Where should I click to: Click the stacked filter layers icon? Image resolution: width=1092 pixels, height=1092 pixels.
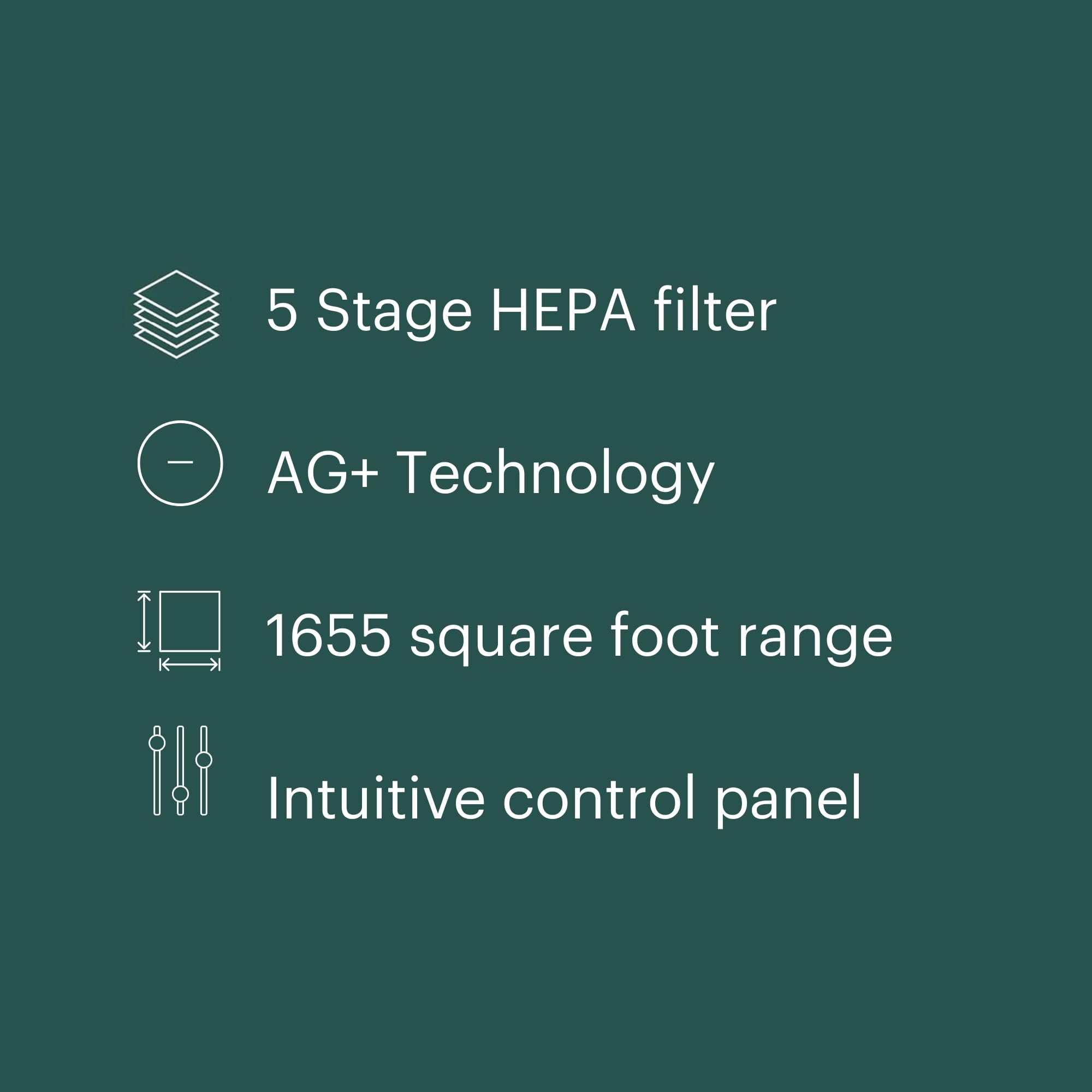pos(176,314)
